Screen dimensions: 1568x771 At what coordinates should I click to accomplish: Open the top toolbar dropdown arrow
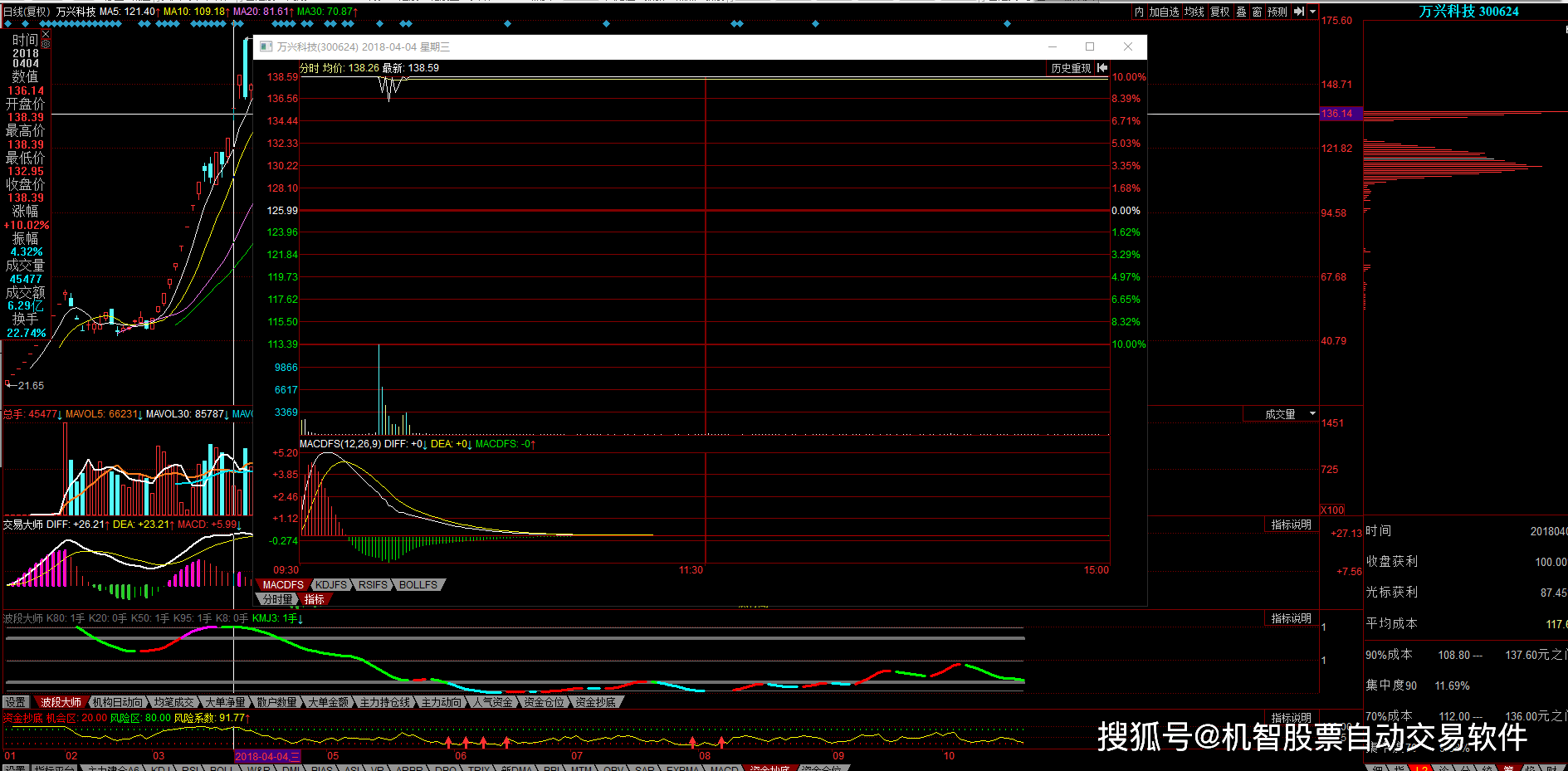1312,12
